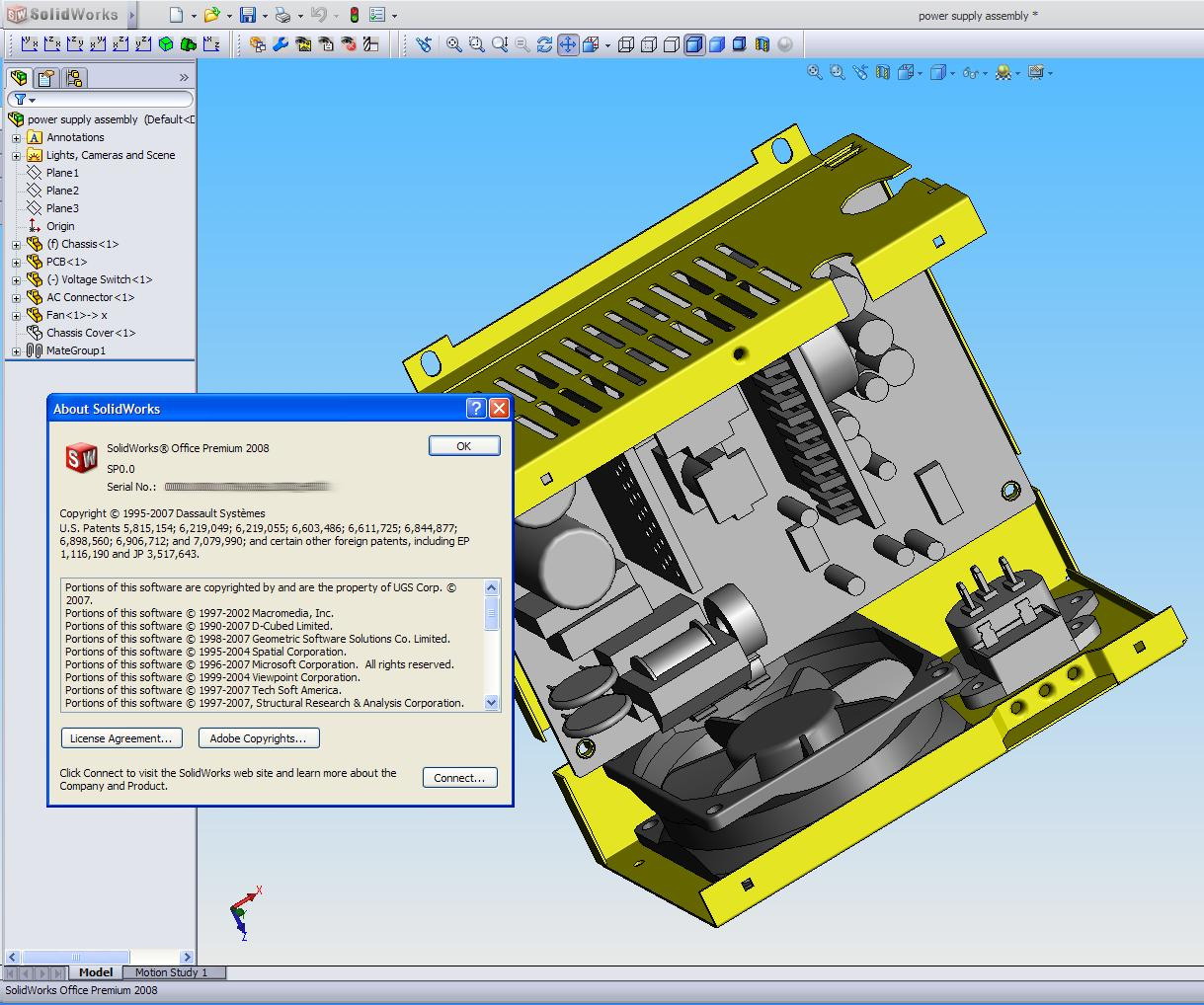Expand the Annotations tree node
This screenshot has width=1204, height=1005.
16,138
